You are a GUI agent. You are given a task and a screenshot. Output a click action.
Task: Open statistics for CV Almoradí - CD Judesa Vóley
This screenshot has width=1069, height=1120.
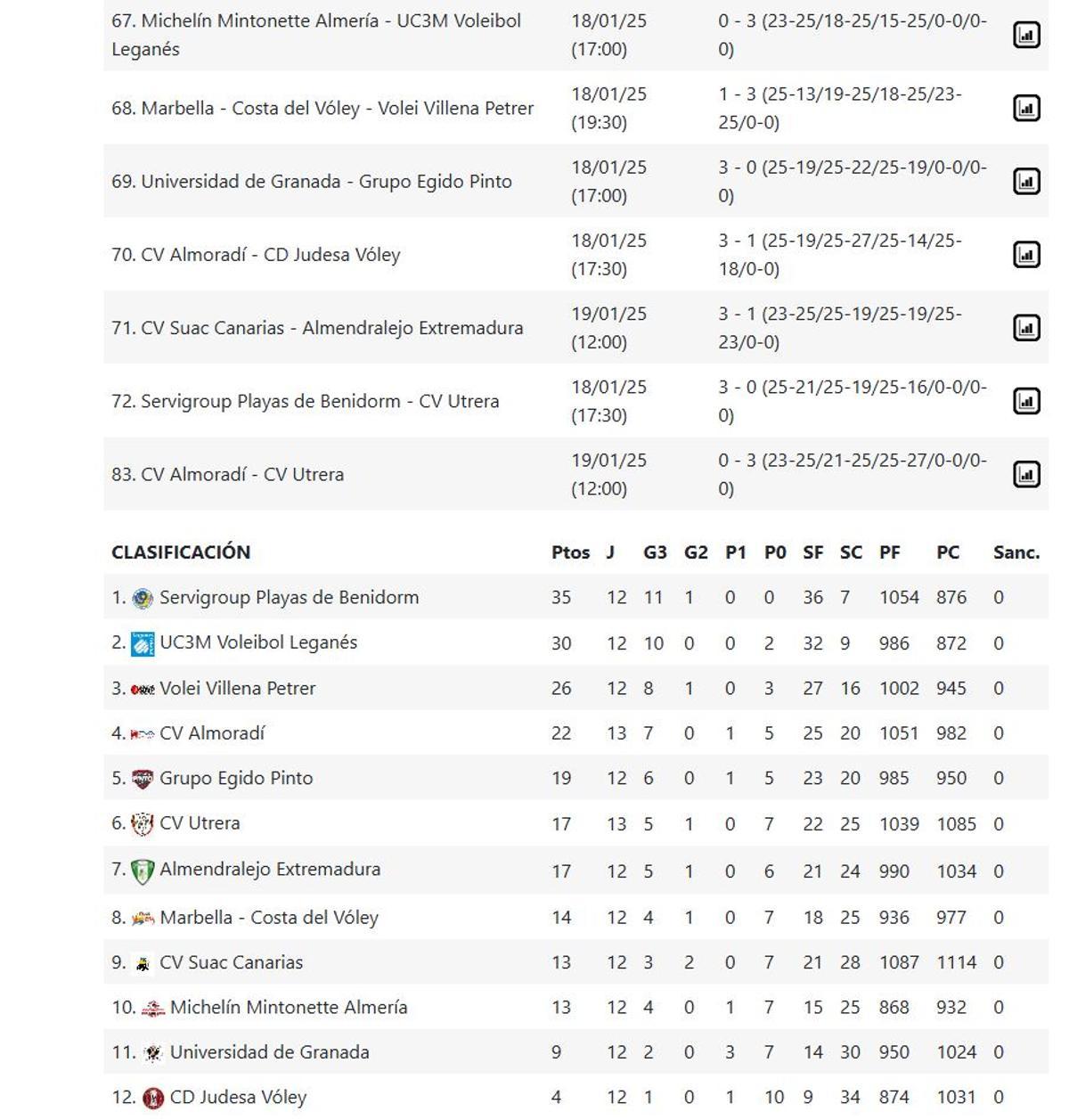(1028, 252)
